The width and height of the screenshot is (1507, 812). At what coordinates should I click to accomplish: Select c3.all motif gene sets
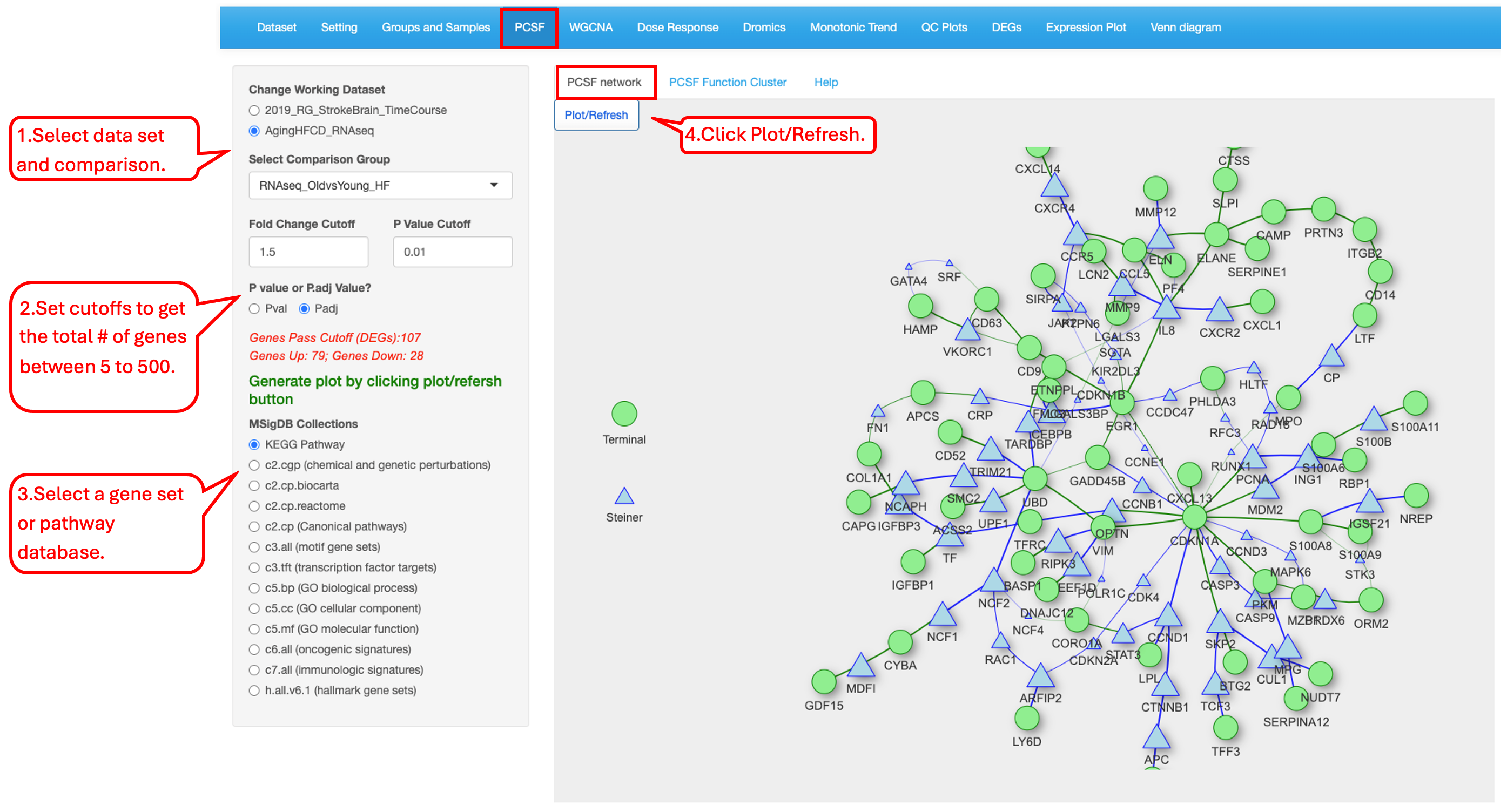point(254,547)
